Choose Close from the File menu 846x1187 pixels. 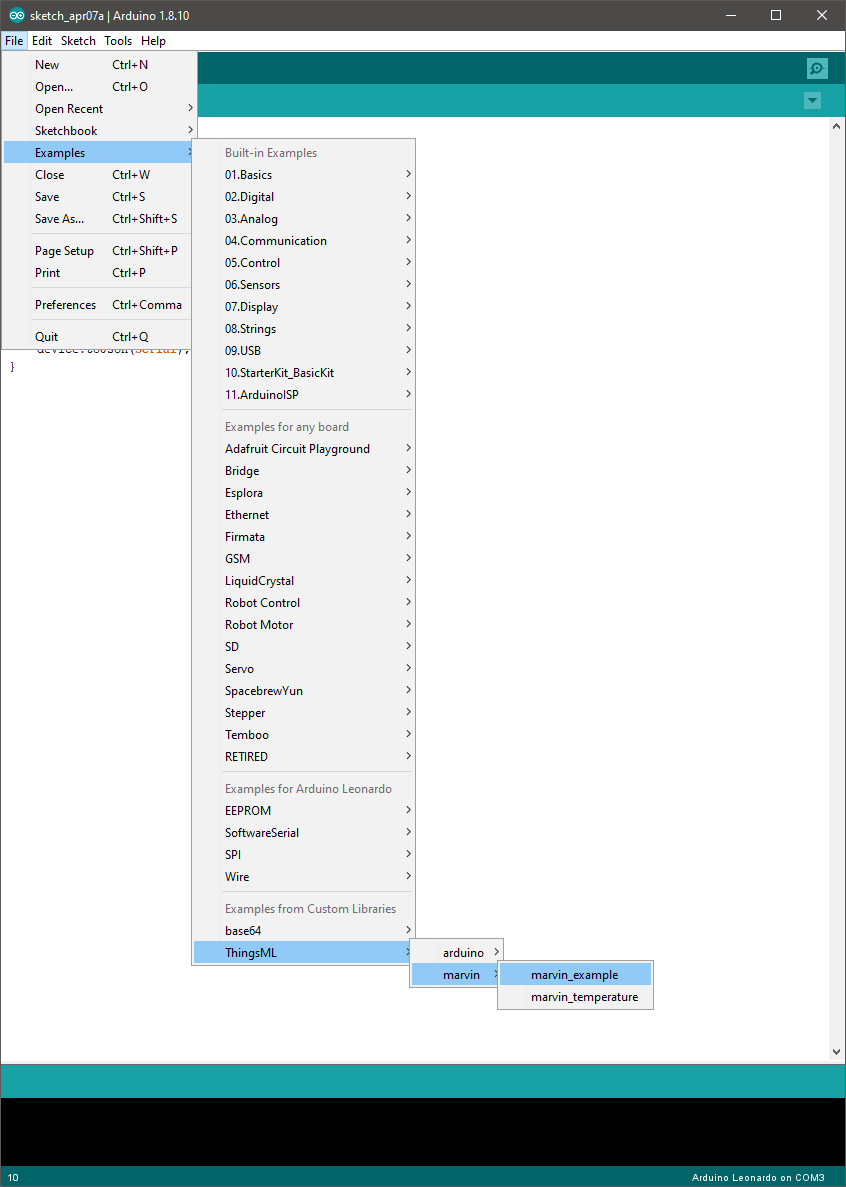click(x=99, y=175)
